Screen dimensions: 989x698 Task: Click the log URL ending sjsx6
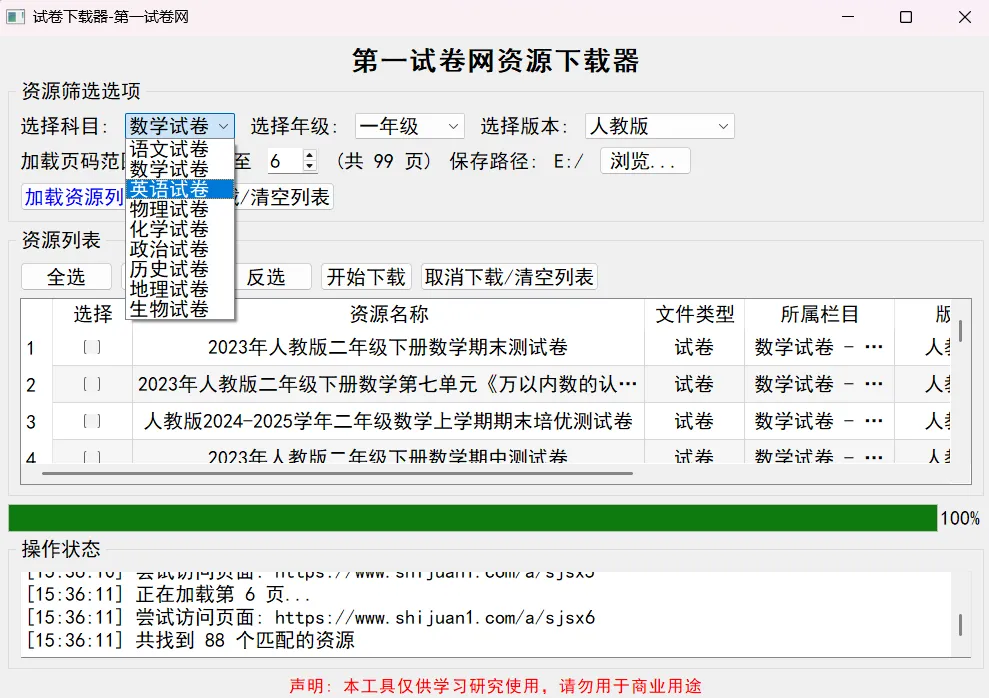(435, 618)
